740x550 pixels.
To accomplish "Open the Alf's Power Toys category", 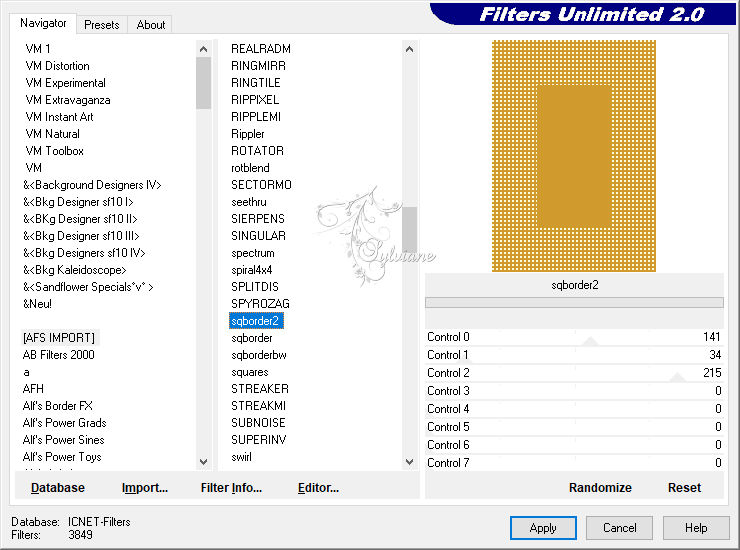I will point(62,457).
